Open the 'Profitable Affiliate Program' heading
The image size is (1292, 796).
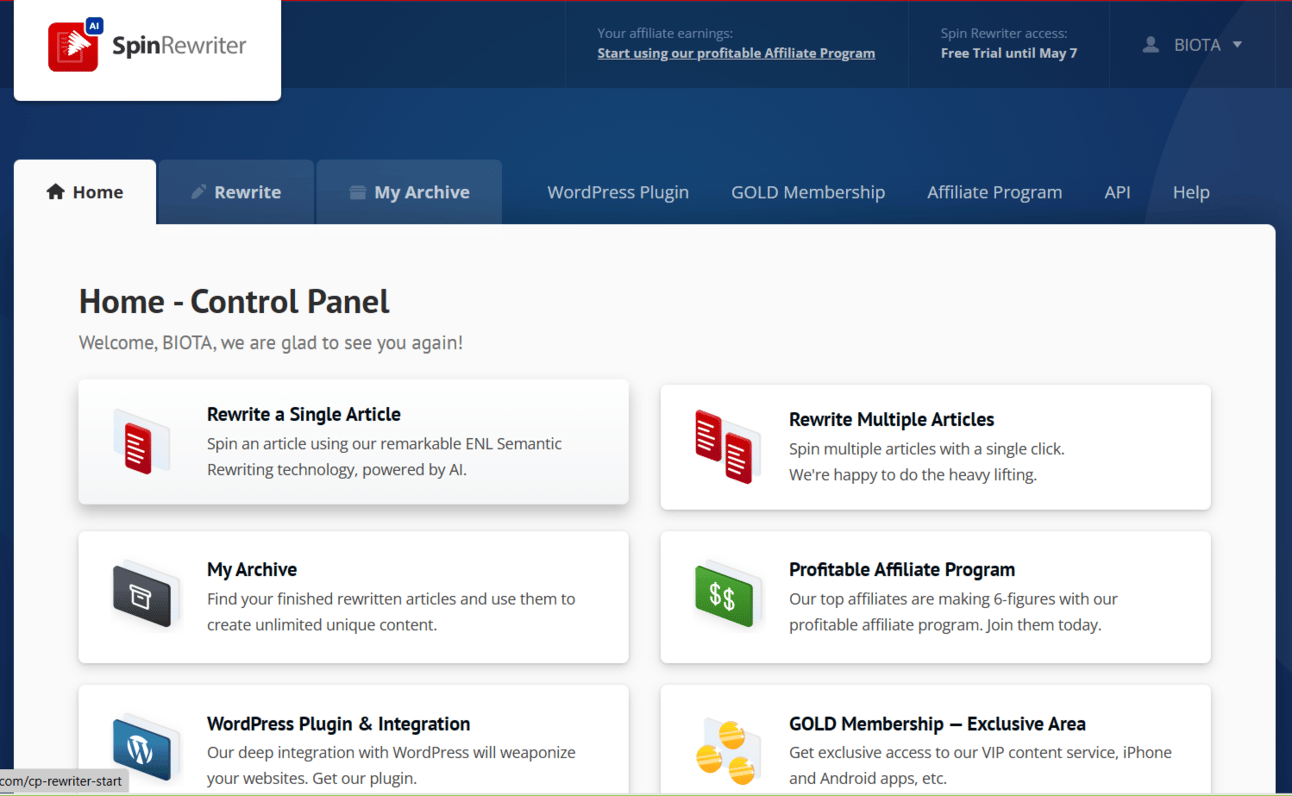pos(902,569)
